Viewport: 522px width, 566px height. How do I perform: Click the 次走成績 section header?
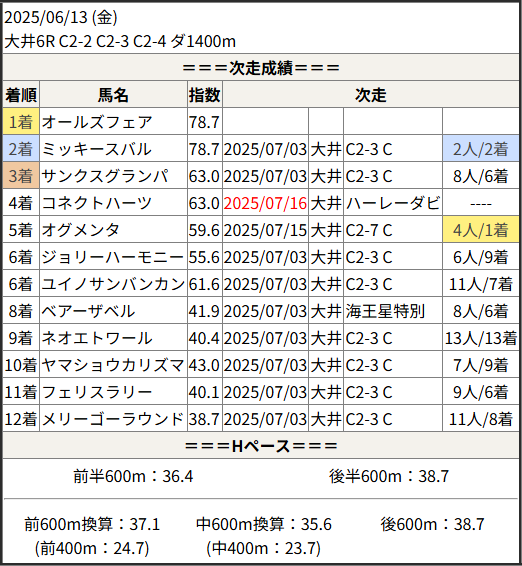[261, 68]
